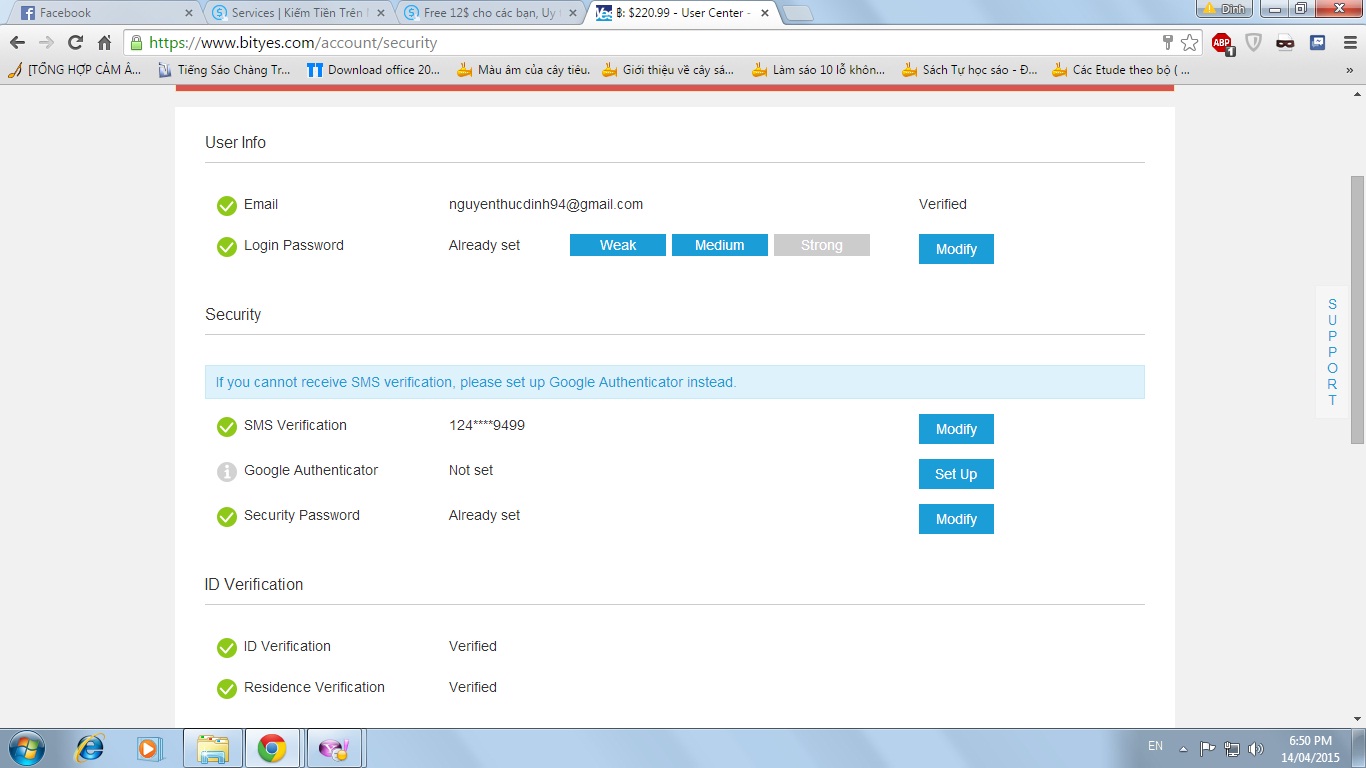Image resolution: width=1366 pixels, height=768 pixels.
Task: Select the User Center tab
Action: click(680, 13)
